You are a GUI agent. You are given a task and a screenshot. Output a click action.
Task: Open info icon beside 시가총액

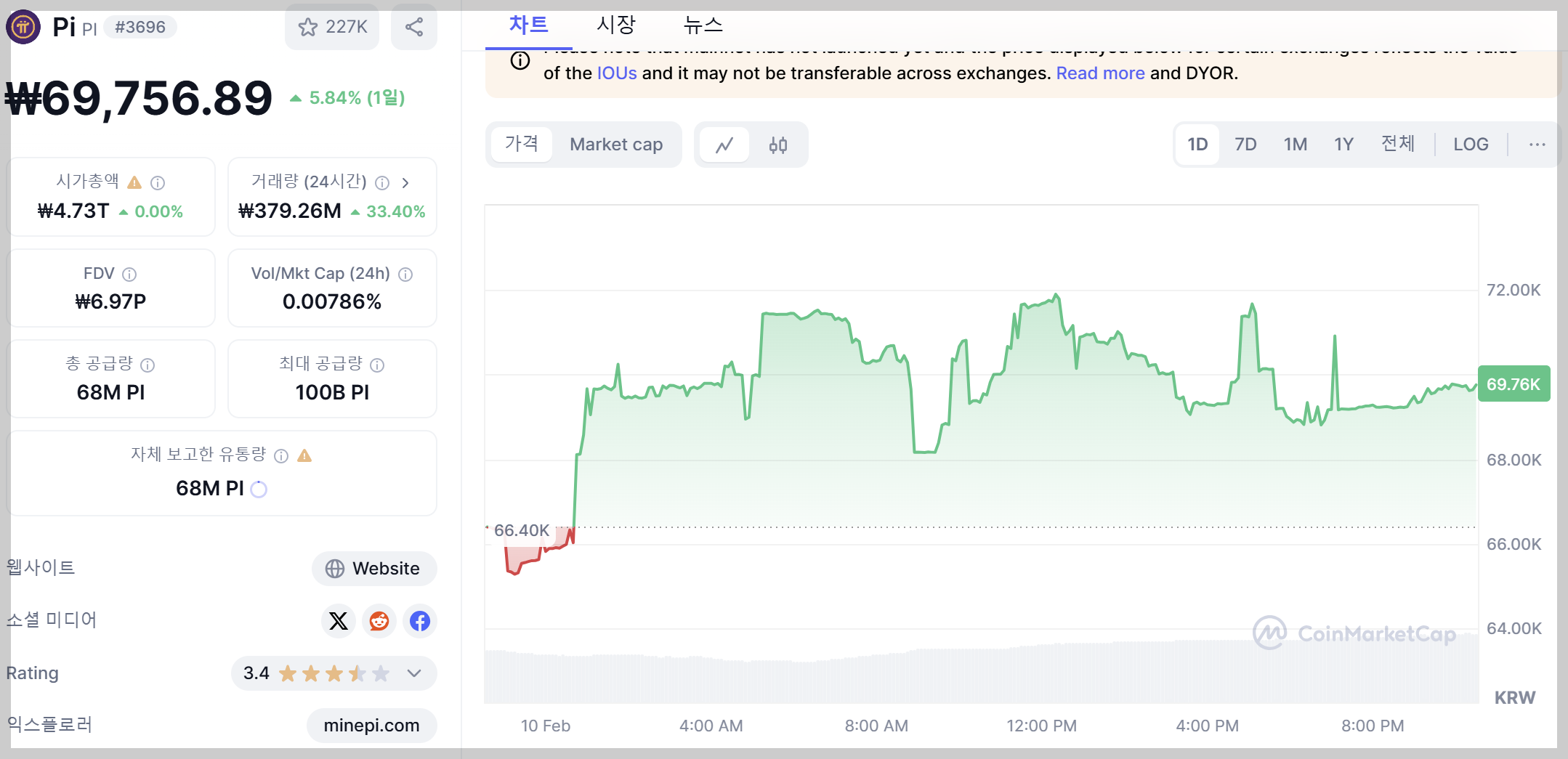pyautogui.click(x=158, y=183)
